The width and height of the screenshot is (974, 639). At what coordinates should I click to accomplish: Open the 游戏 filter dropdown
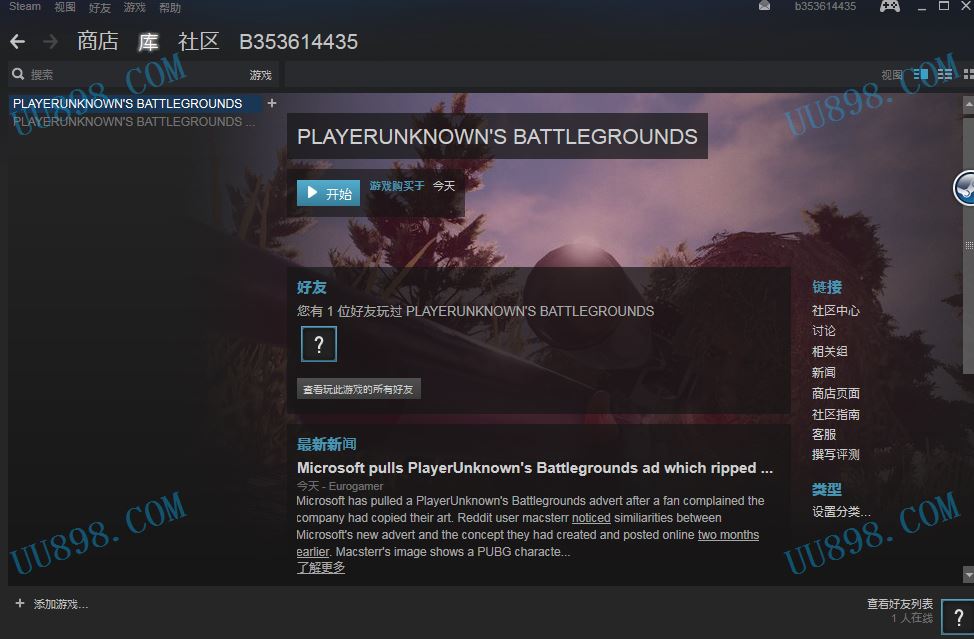point(261,75)
